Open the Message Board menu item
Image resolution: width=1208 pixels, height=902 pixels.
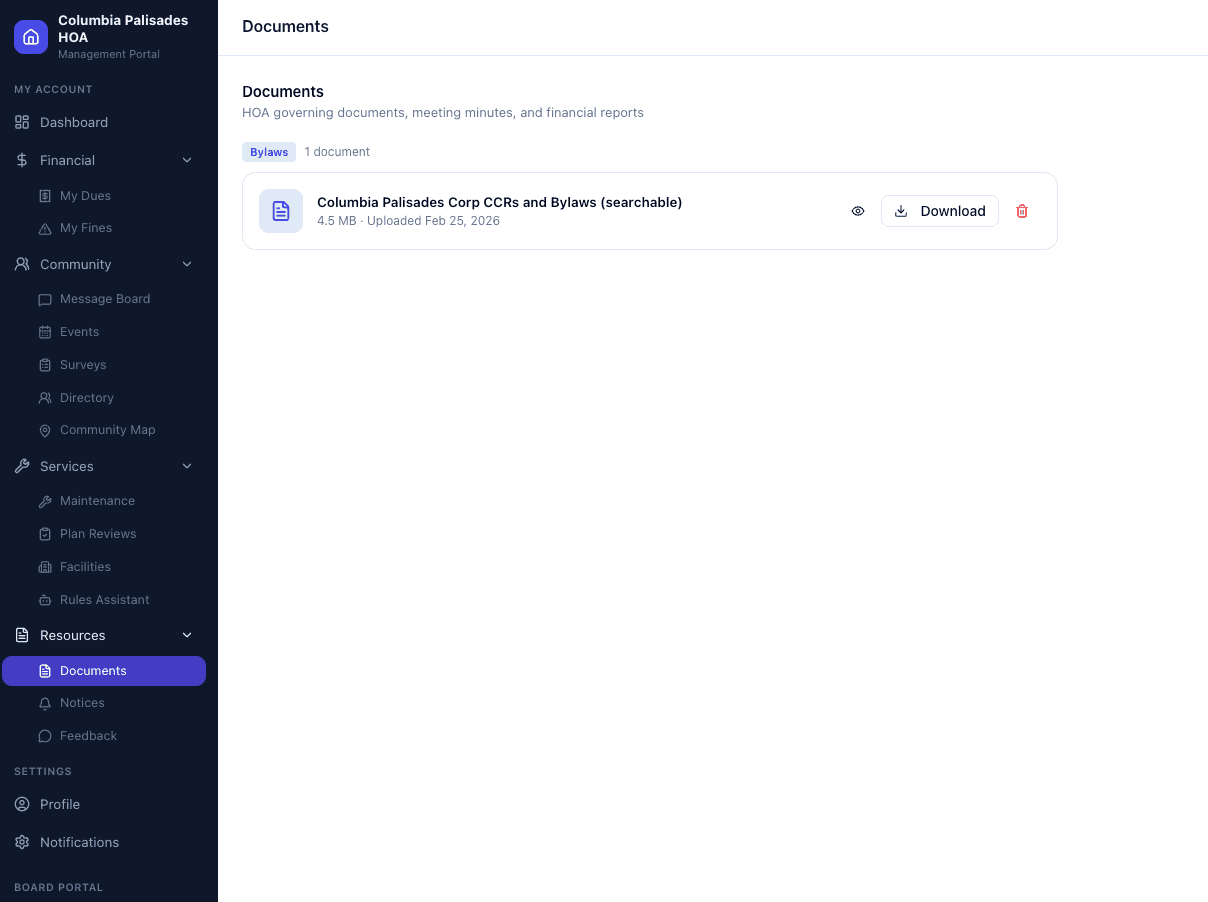(103, 298)
